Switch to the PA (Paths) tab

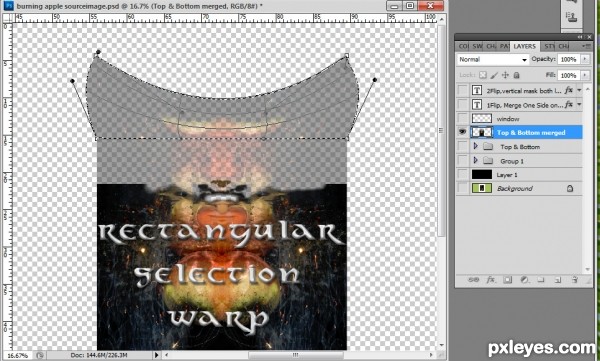click(504, 46)
